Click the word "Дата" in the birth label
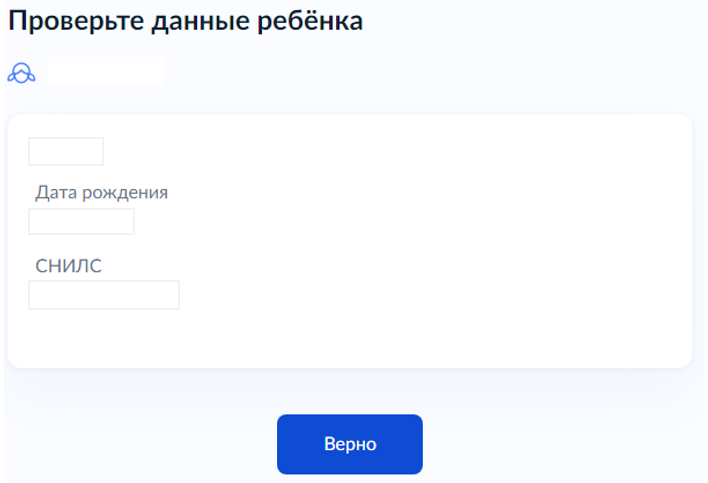This screenshot has height=483, width=708. coord(56,193)
